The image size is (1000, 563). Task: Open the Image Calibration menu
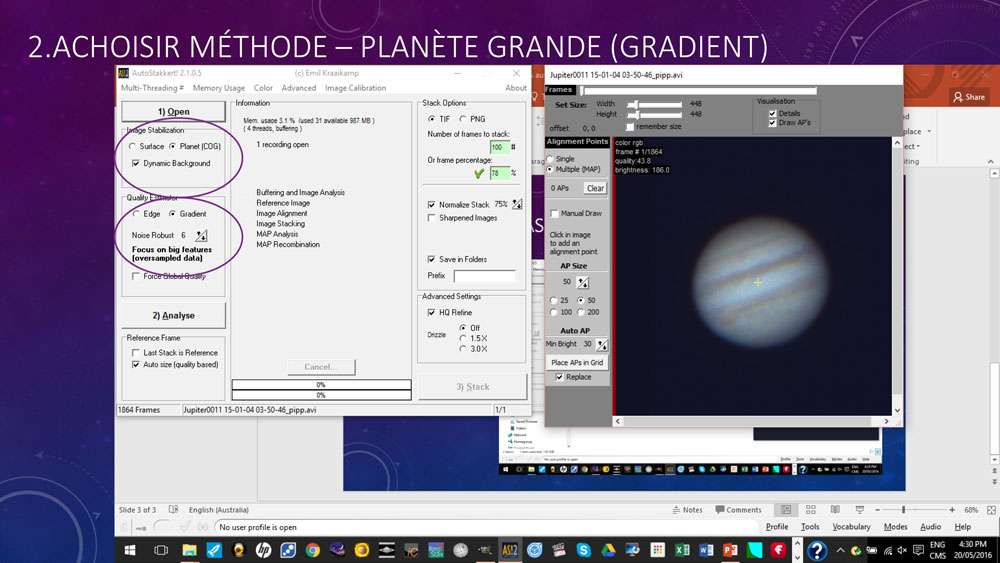tap(355, 88)
